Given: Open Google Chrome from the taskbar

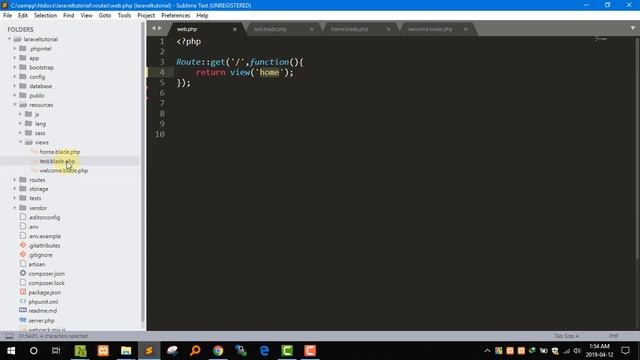Looking at the screenshot, I should [x=218, y=351].
